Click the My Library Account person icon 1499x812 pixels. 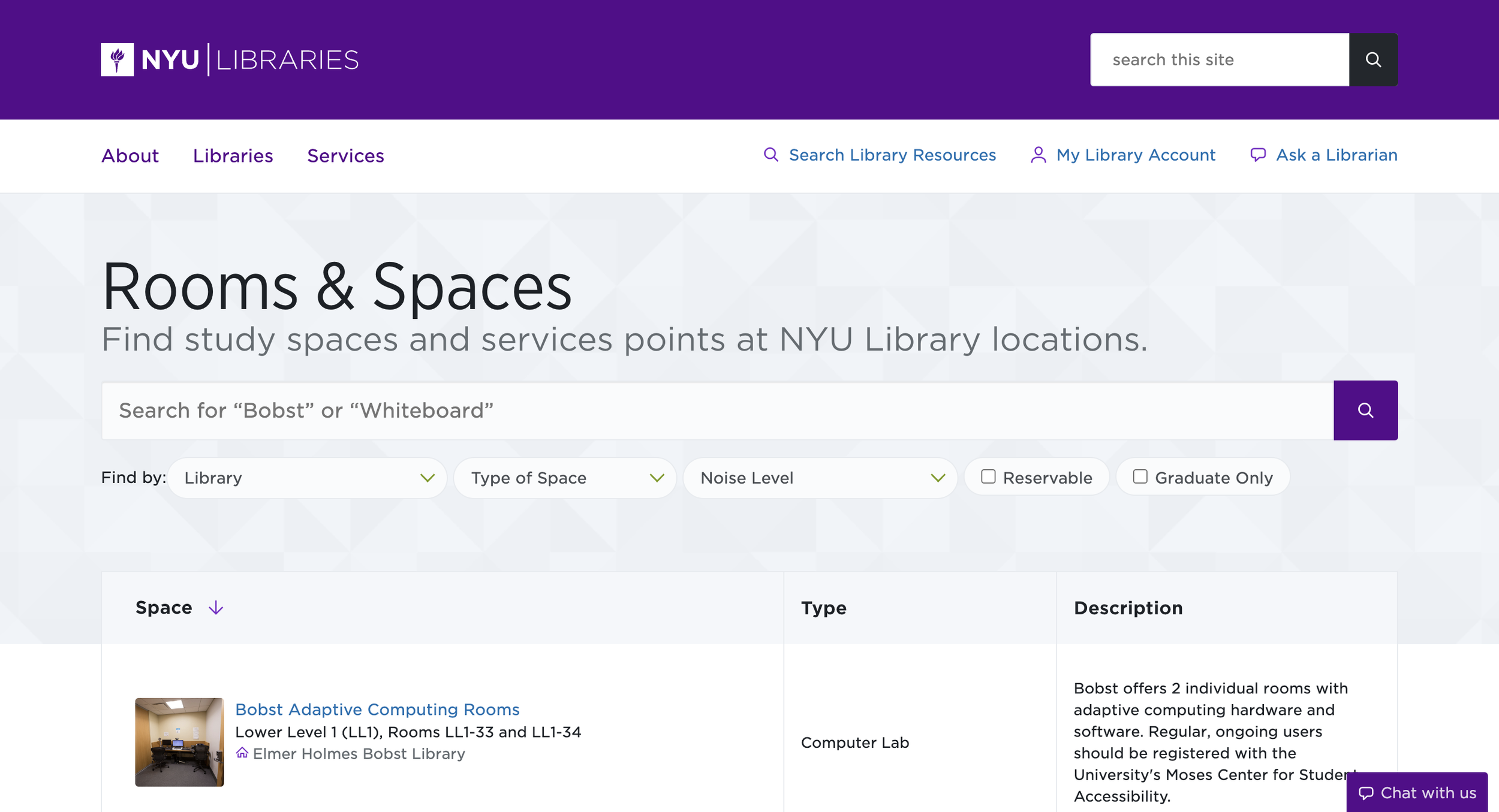point(1038,155)
